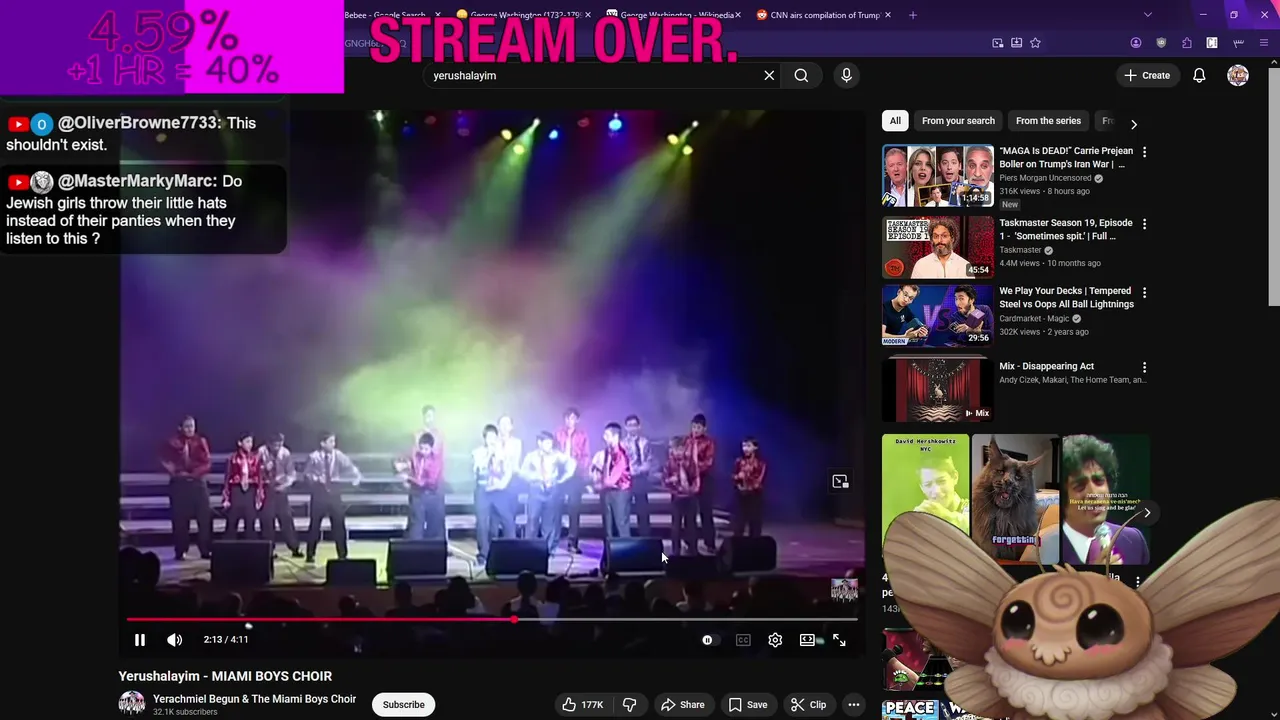Start voice search with microphone icon
1280x720 pixels.
click(x=846, y=75)
